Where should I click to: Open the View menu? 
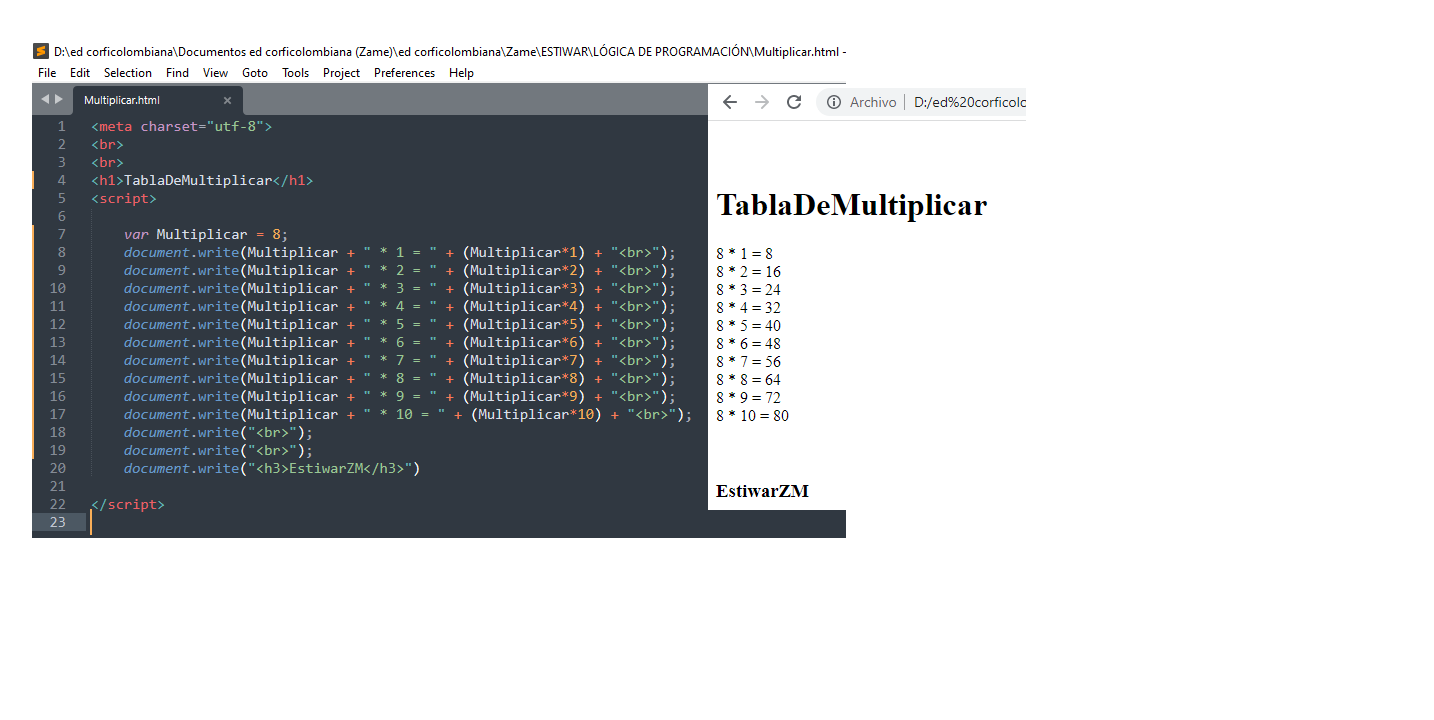(215, 73)
